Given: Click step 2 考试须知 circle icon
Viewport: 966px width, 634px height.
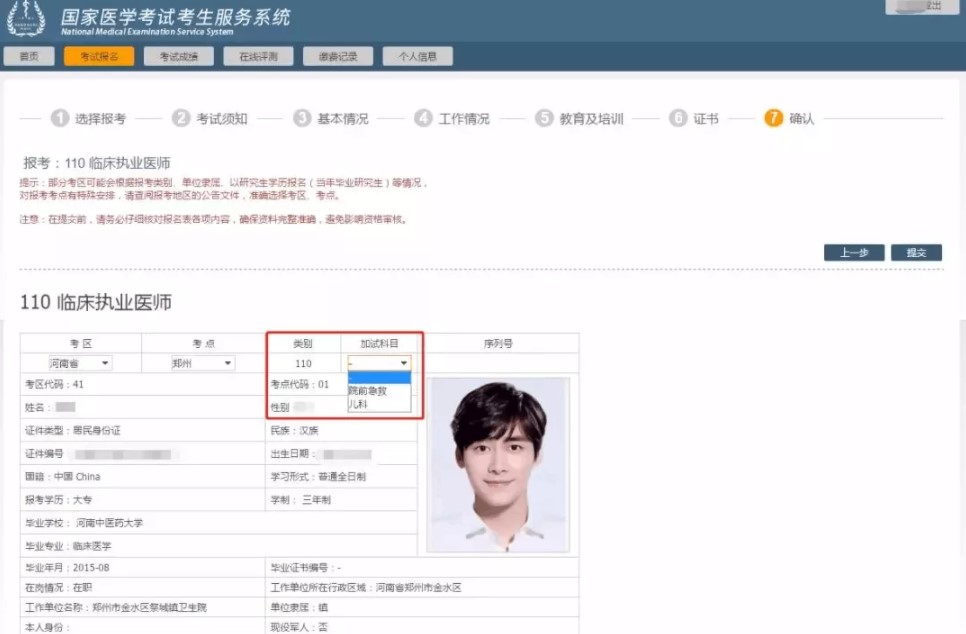Looking at the screenshot, I should (181, 118).
